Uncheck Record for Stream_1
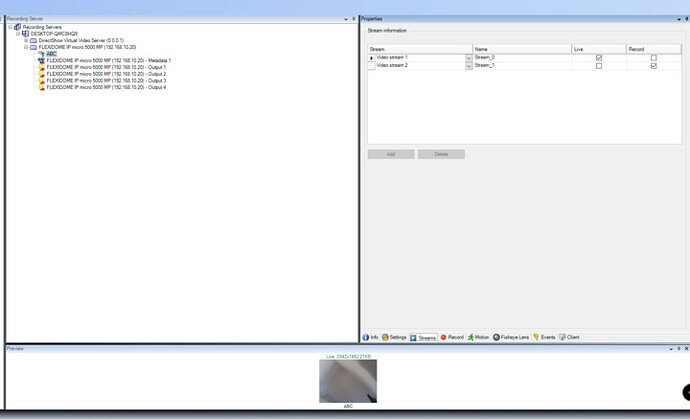690x419 pixels. click(x=654, y=66)
